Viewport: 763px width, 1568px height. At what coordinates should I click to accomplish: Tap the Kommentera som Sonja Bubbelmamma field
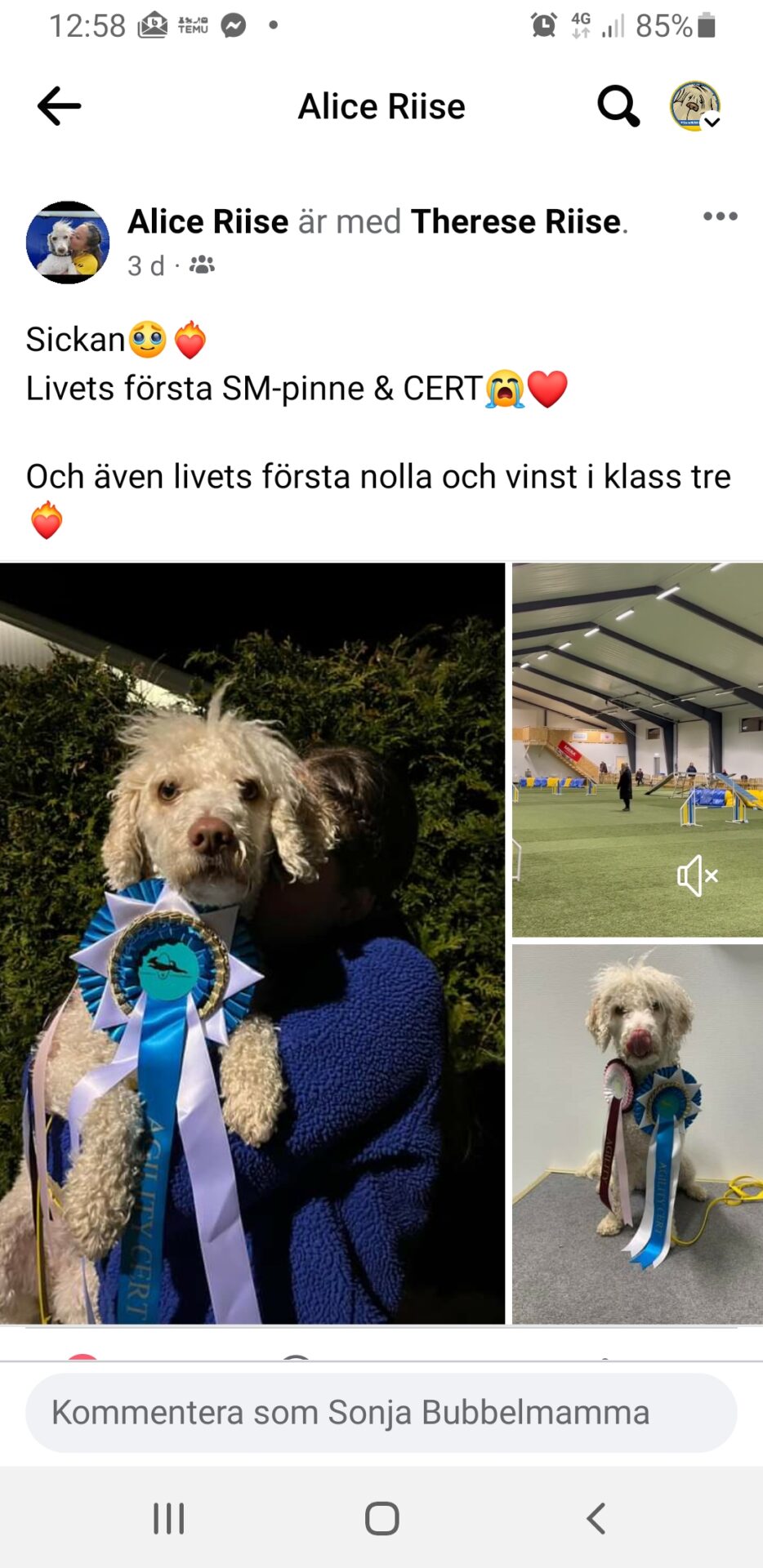pos(381,1413)
